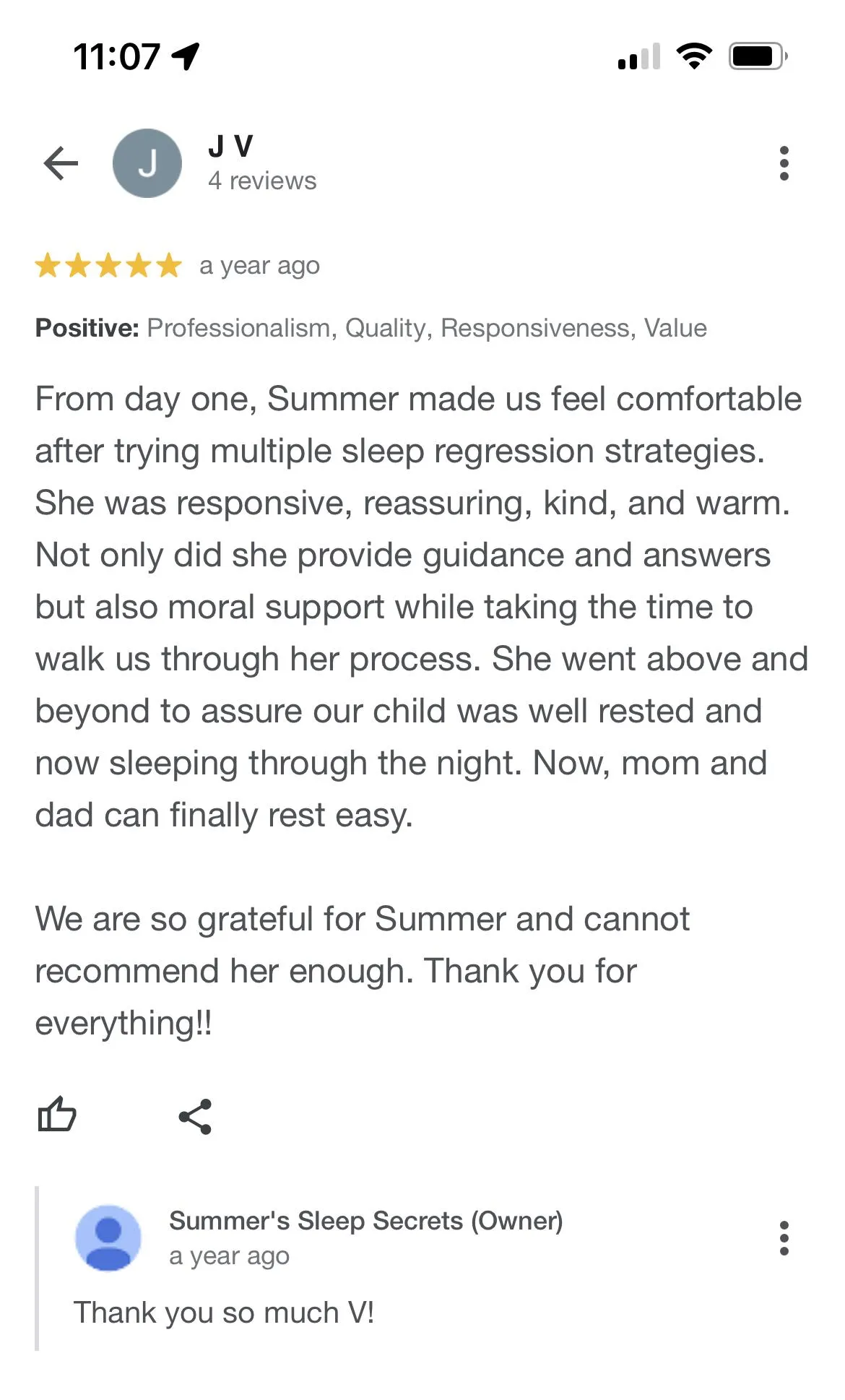This screenshot has width=845, height=1400.
Task: Tap the status bar clock 11:07
Action: tap(116, 56)
